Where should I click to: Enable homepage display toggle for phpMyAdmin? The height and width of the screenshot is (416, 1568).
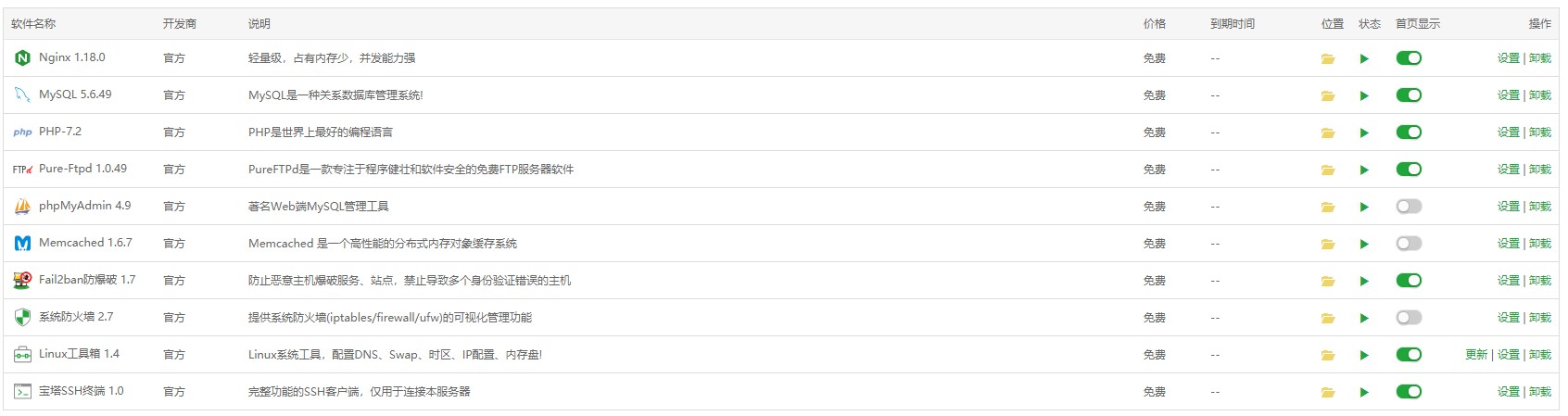[x=1409, y=207]
